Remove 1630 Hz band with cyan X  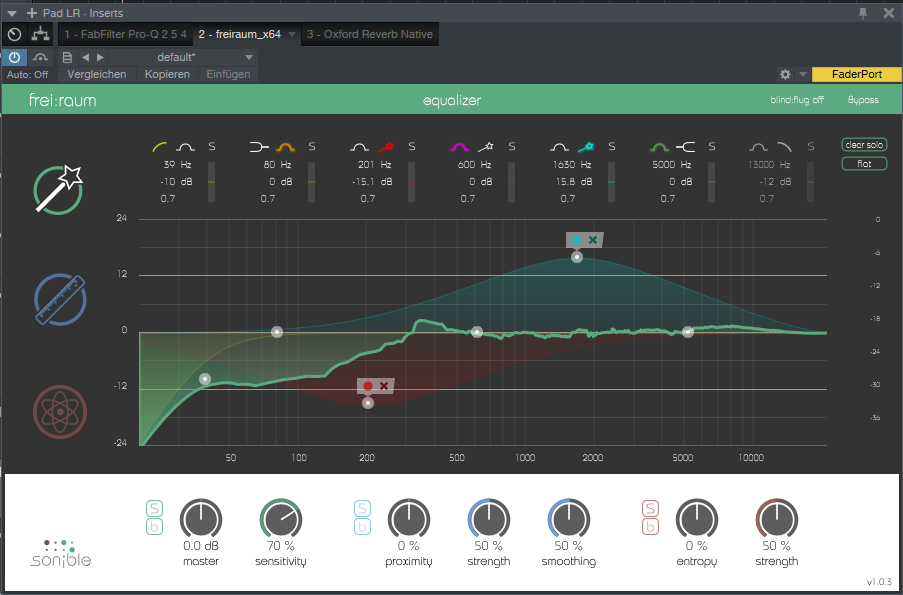pos(593,240)
